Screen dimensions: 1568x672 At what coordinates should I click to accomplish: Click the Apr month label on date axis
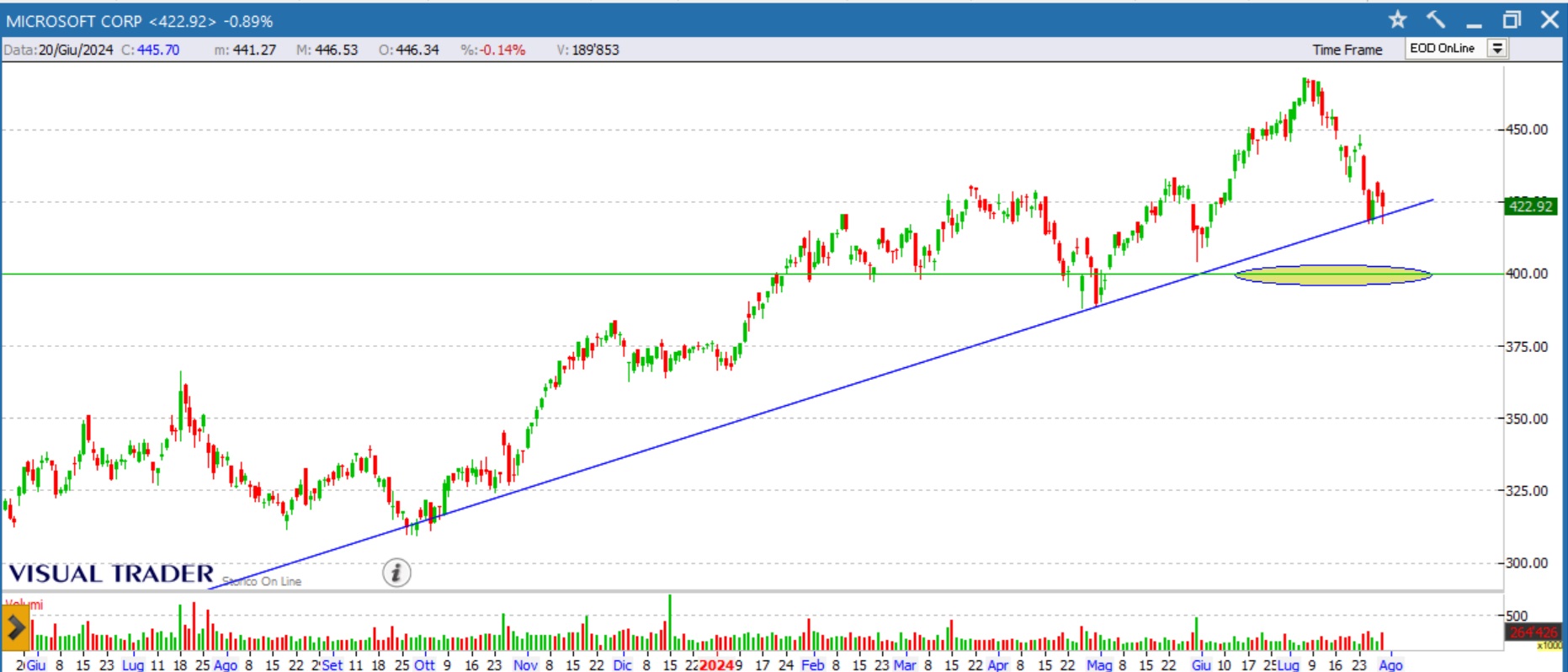coord(997,664)
